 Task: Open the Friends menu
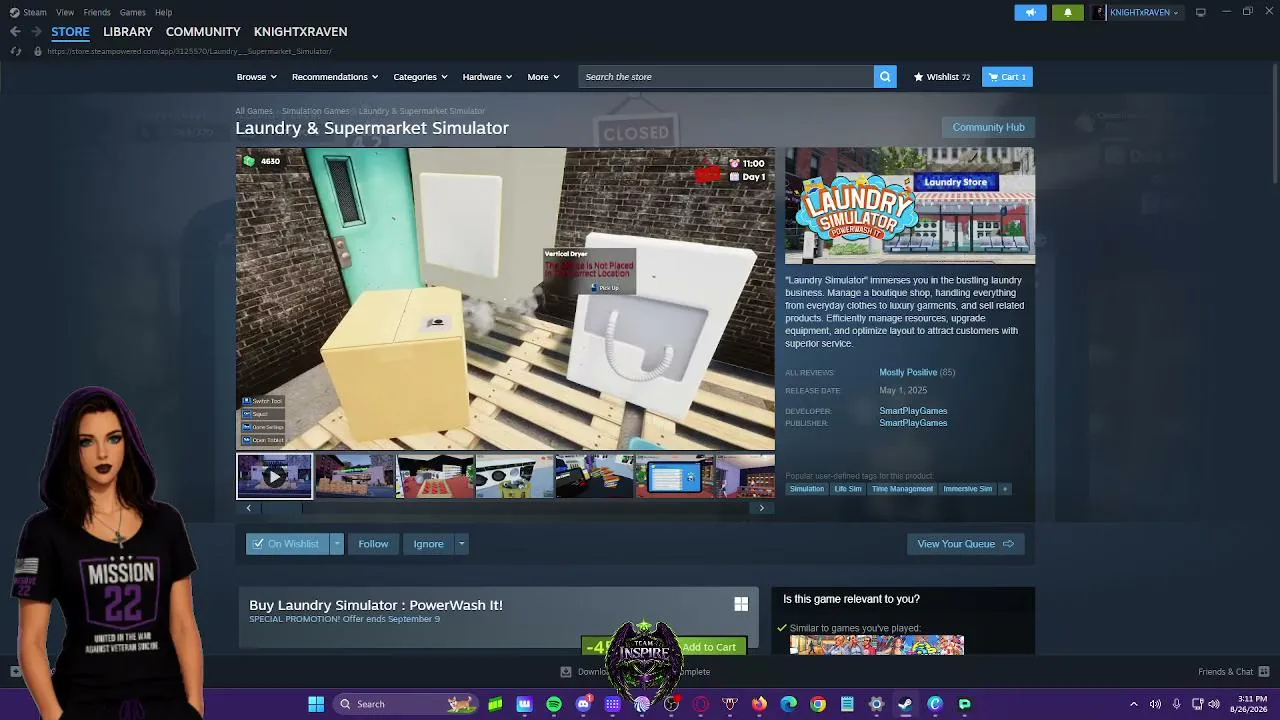pos(97,12)
